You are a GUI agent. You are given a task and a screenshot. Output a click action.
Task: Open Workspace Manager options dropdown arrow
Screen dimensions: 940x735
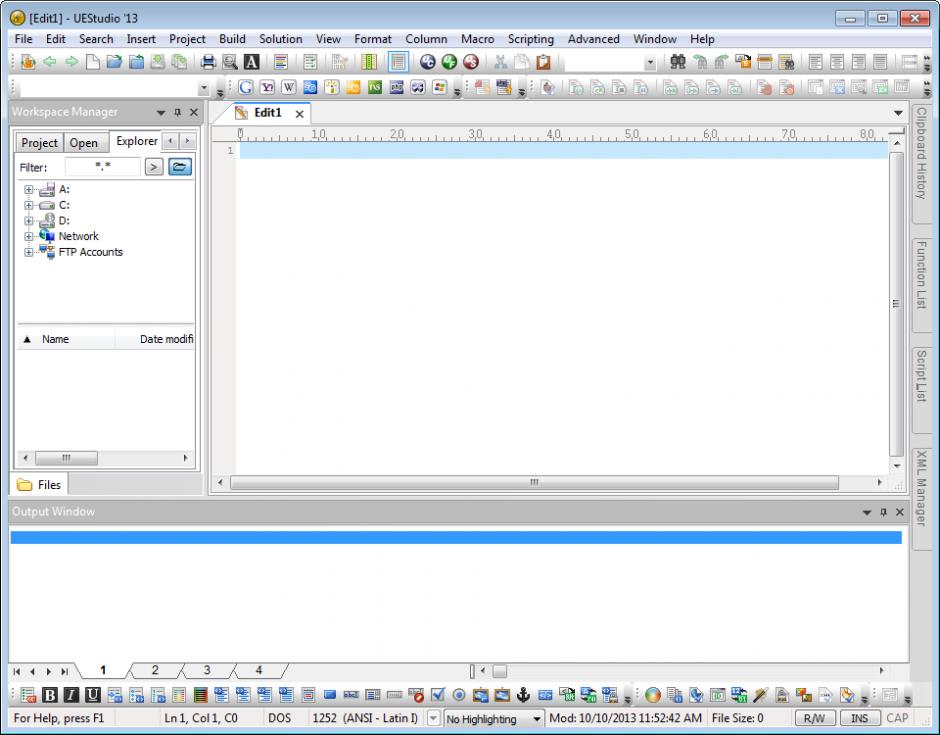pos(161,112)
